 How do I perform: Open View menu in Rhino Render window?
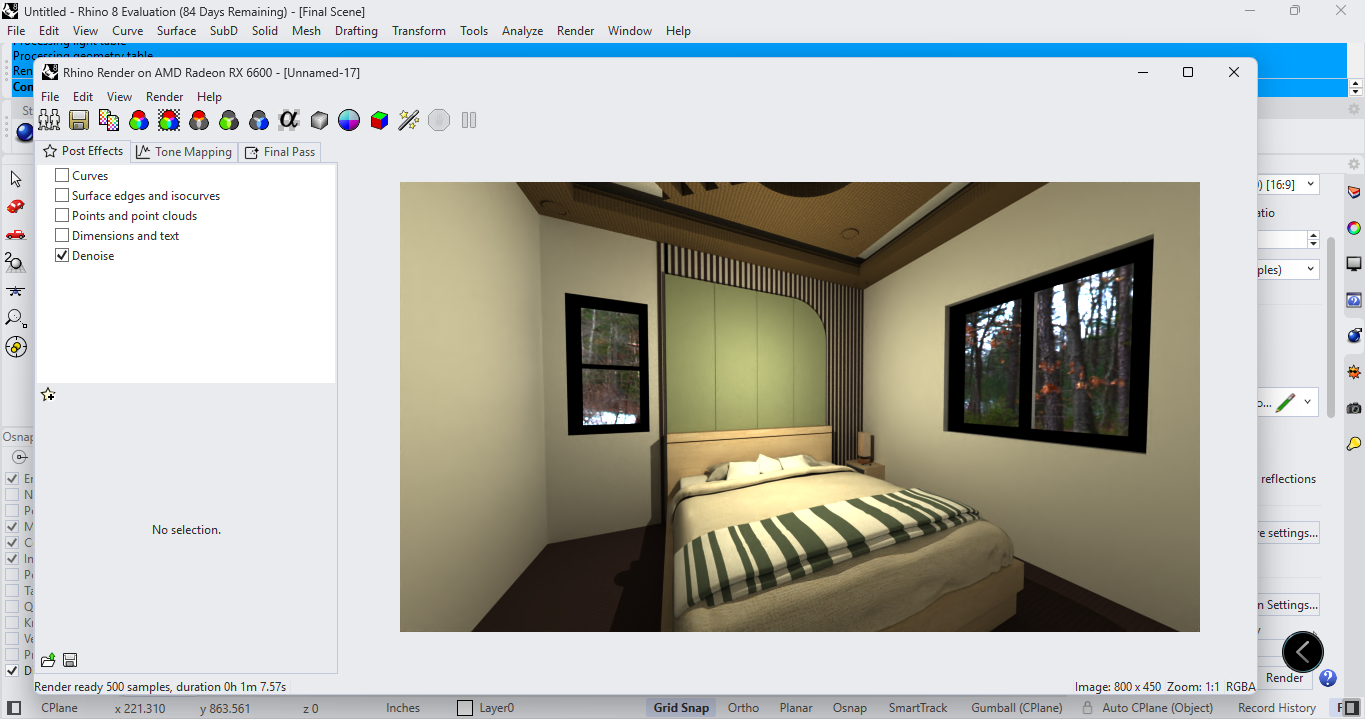(x=119, y=97)
